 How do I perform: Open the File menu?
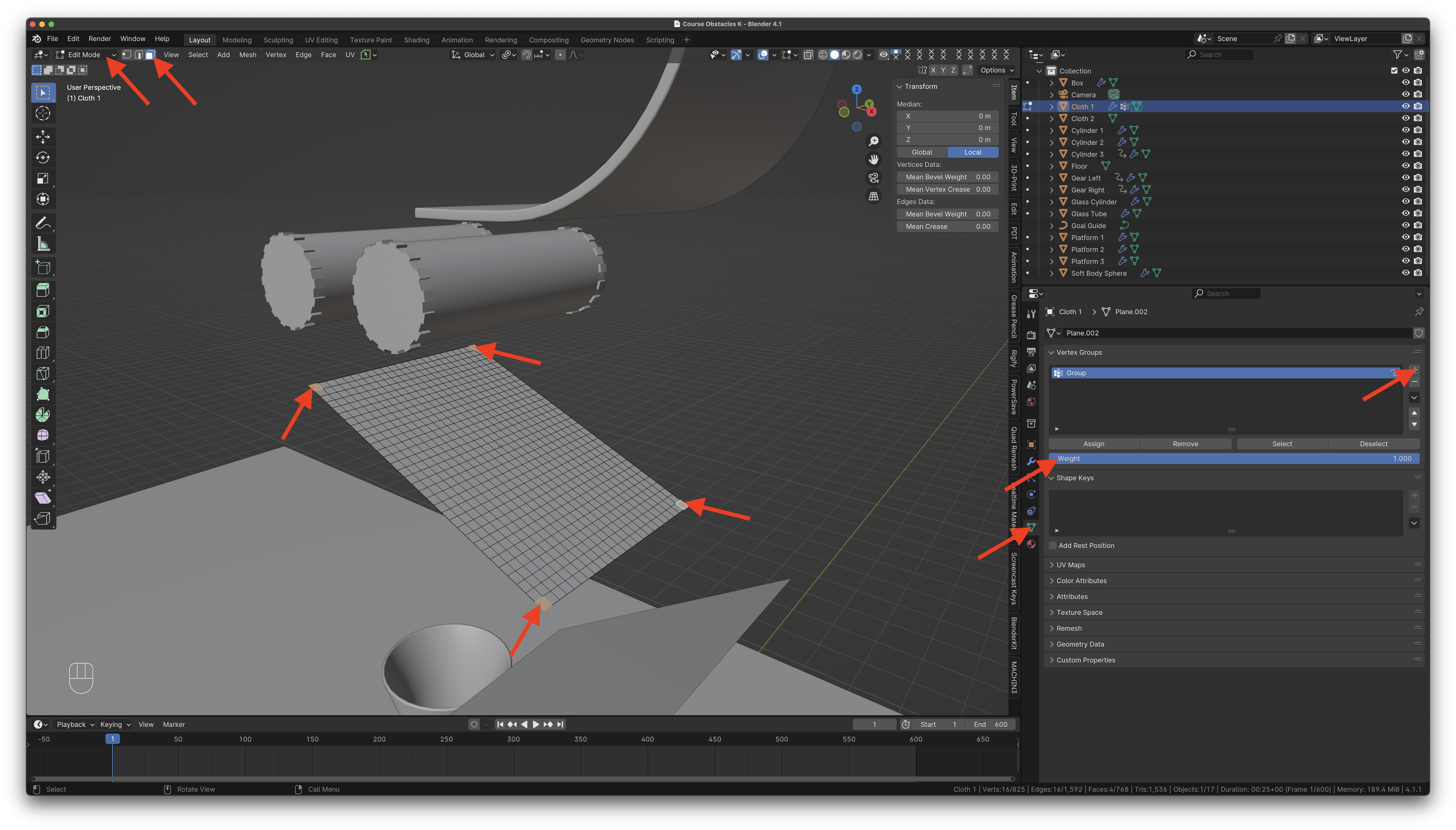coord(52,39)
